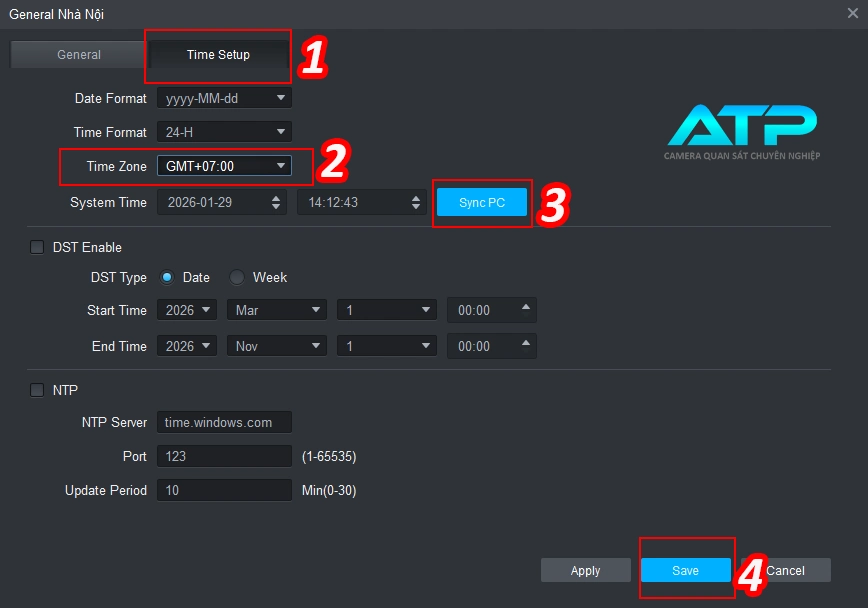Click the NTP Server input field
The width and height of the screenshot is (868, 608).
pyautogui.click(x=224, y=422)
